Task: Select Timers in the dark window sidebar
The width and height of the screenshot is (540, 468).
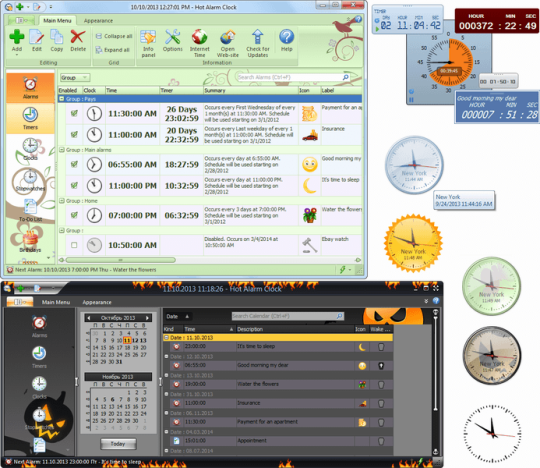Action: (39, 357)
